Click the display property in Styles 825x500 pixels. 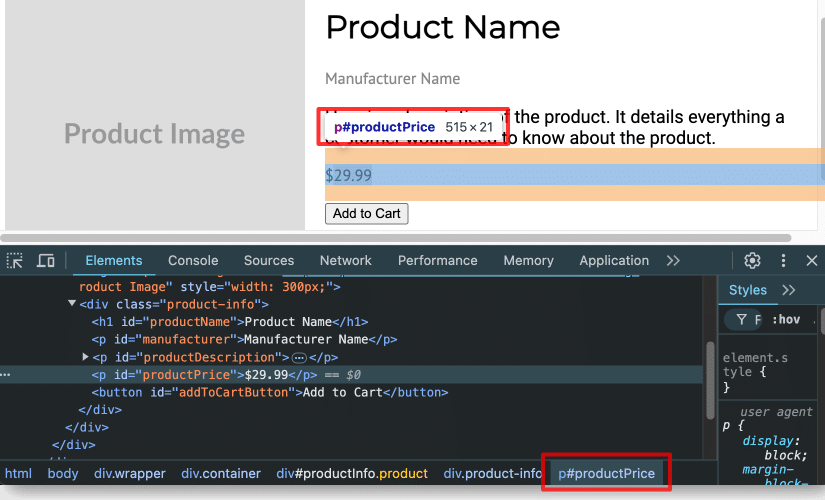point(768,441)
